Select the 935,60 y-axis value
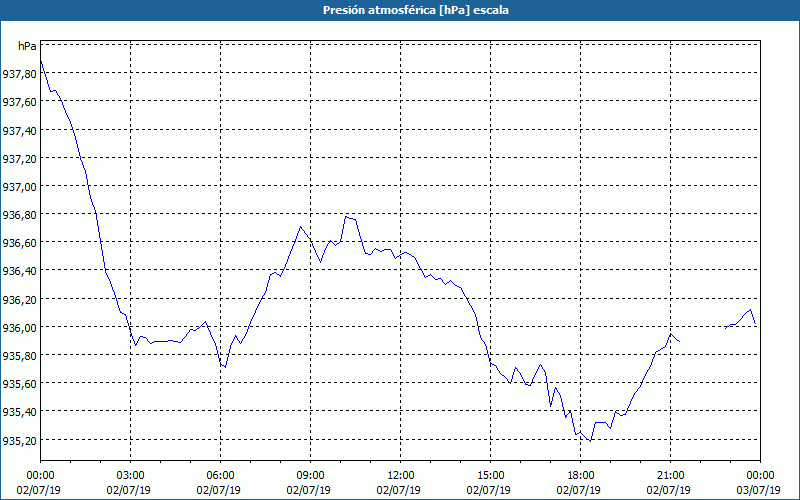 pos(19,384)
